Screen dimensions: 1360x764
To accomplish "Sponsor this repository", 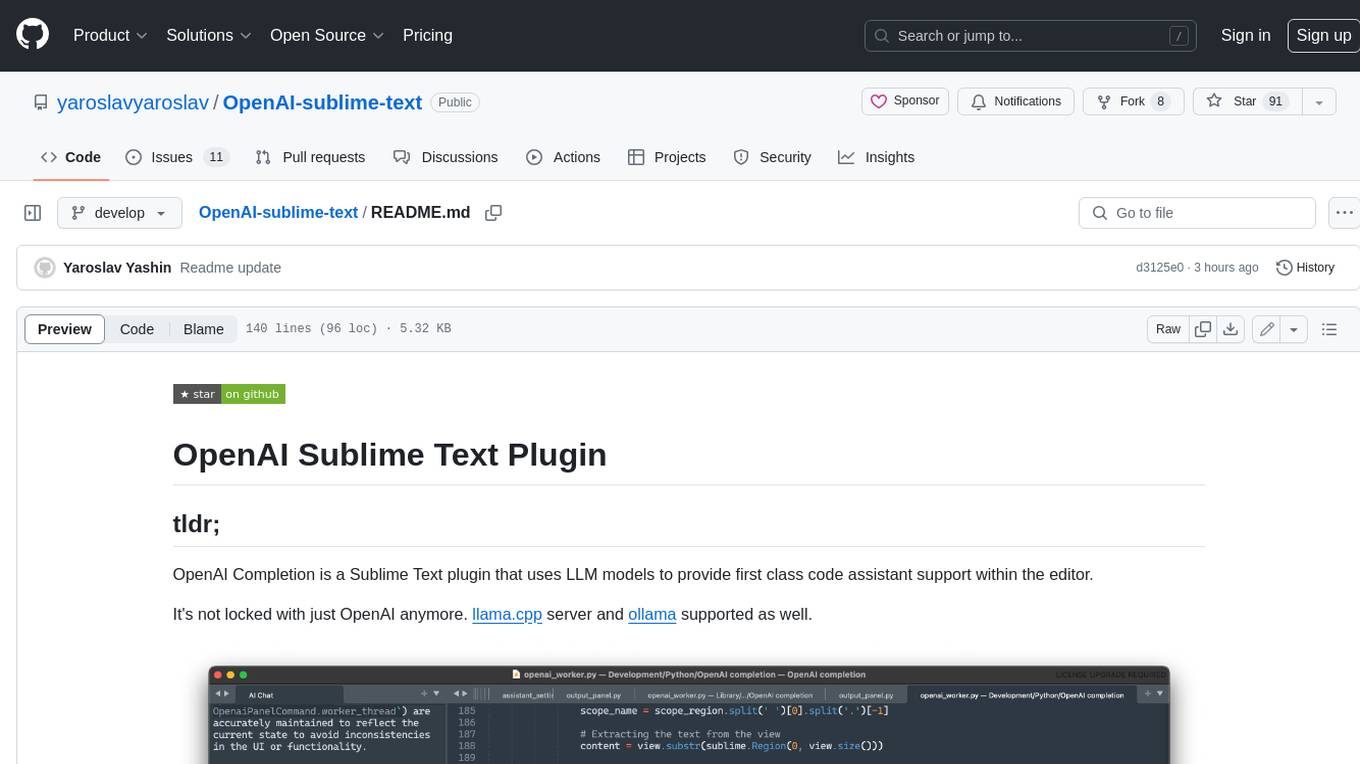I will [x=905, y=101].
